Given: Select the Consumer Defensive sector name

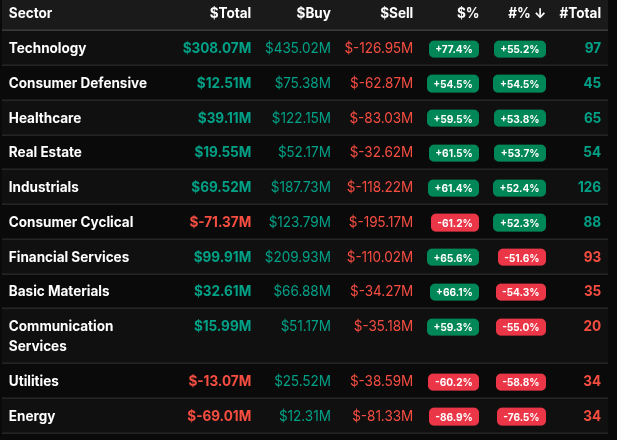Looking at the screenshot, I should point(77,83).
